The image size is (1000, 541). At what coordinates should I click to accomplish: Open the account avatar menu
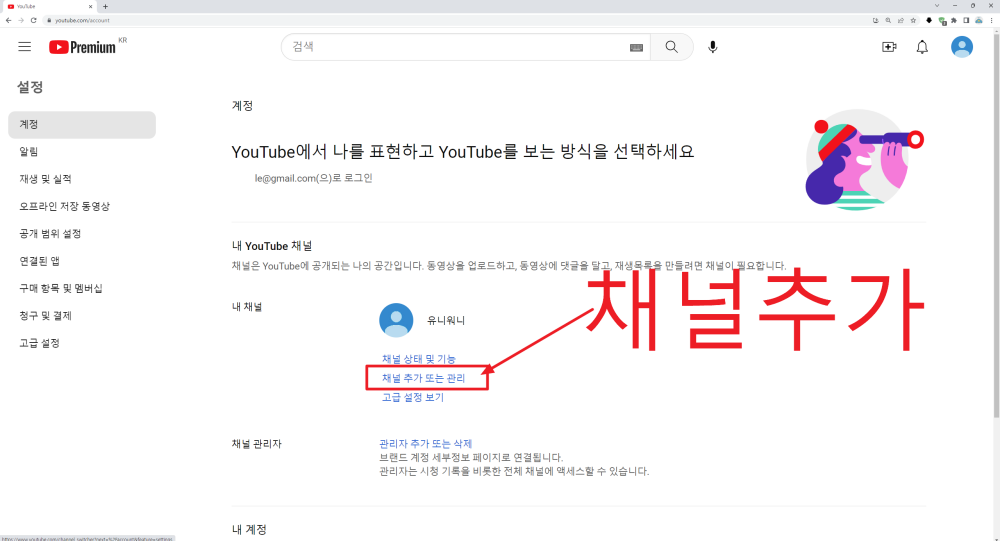[962, 47]
